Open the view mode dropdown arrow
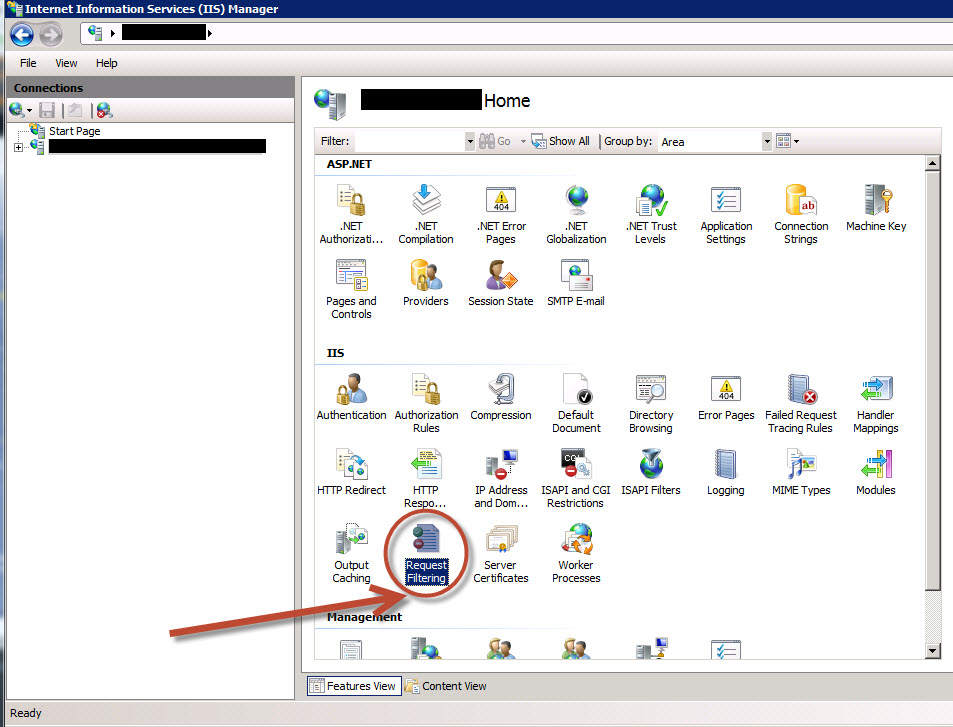The height and width of the screenshot is (727, 953). pyautogui.click(x=796, y=141)
